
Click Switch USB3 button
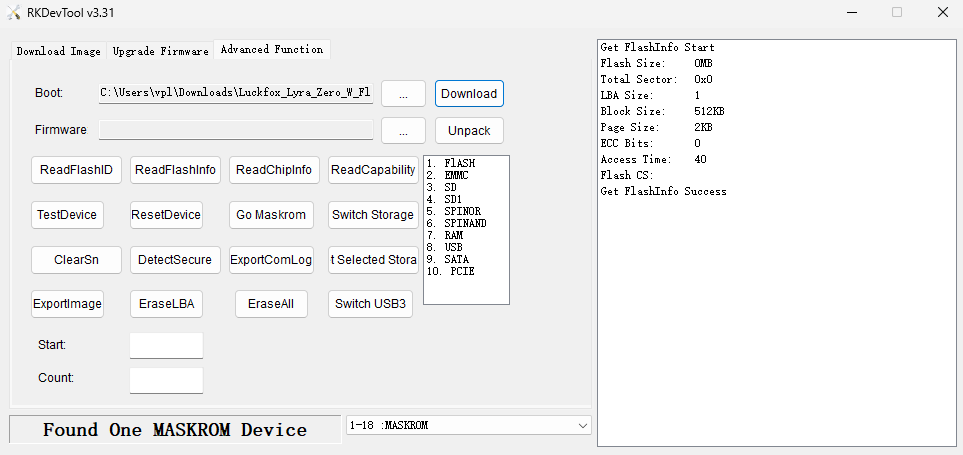[370, 304]
